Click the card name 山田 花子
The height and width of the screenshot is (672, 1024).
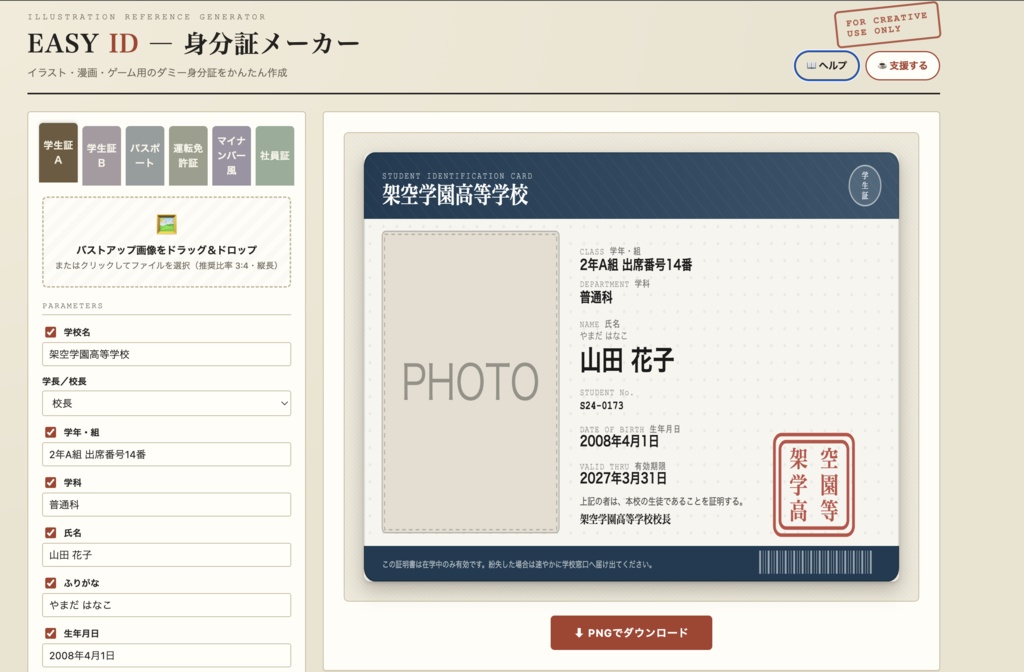[627, 360]
